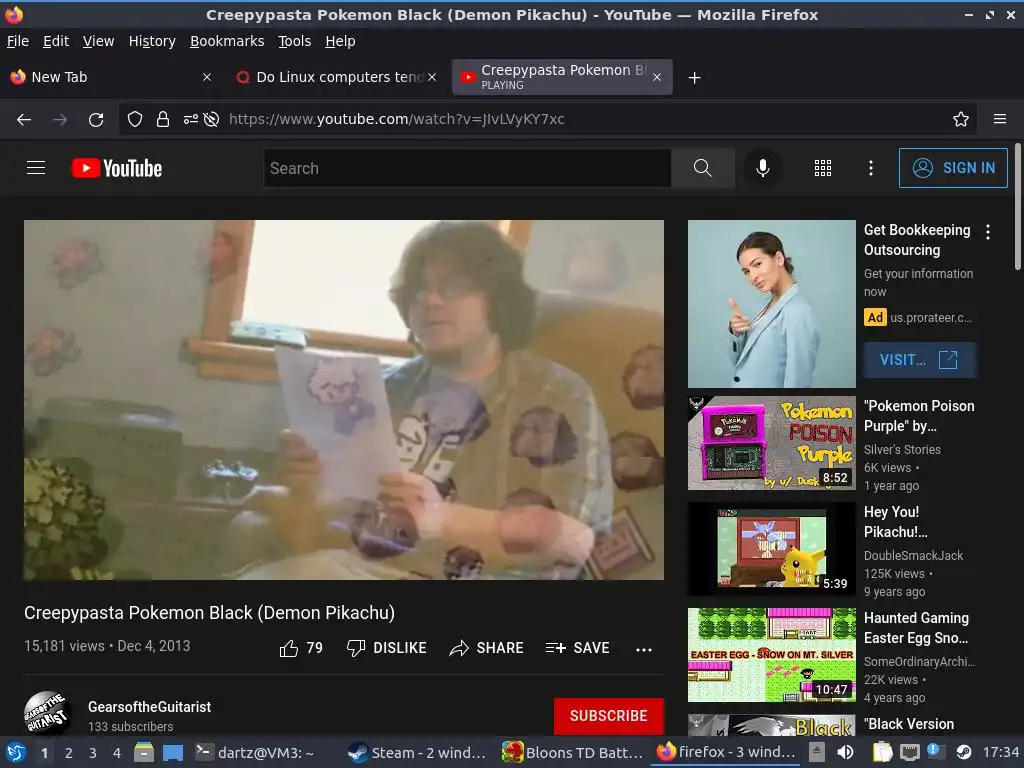The width and height of the screenshot is (1024, 768).
Task: Open Bloons TD Battles in taskbar
Action: pos(573,752)
